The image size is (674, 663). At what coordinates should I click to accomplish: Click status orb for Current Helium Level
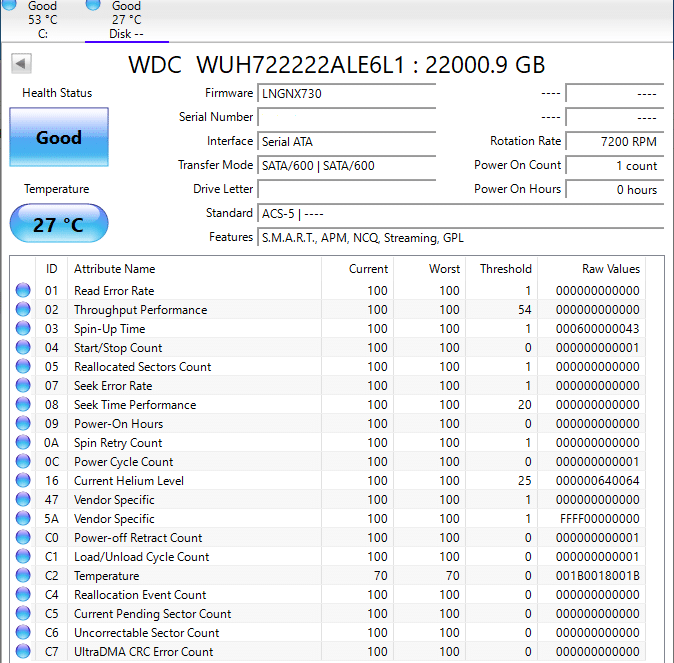point(23,480)
